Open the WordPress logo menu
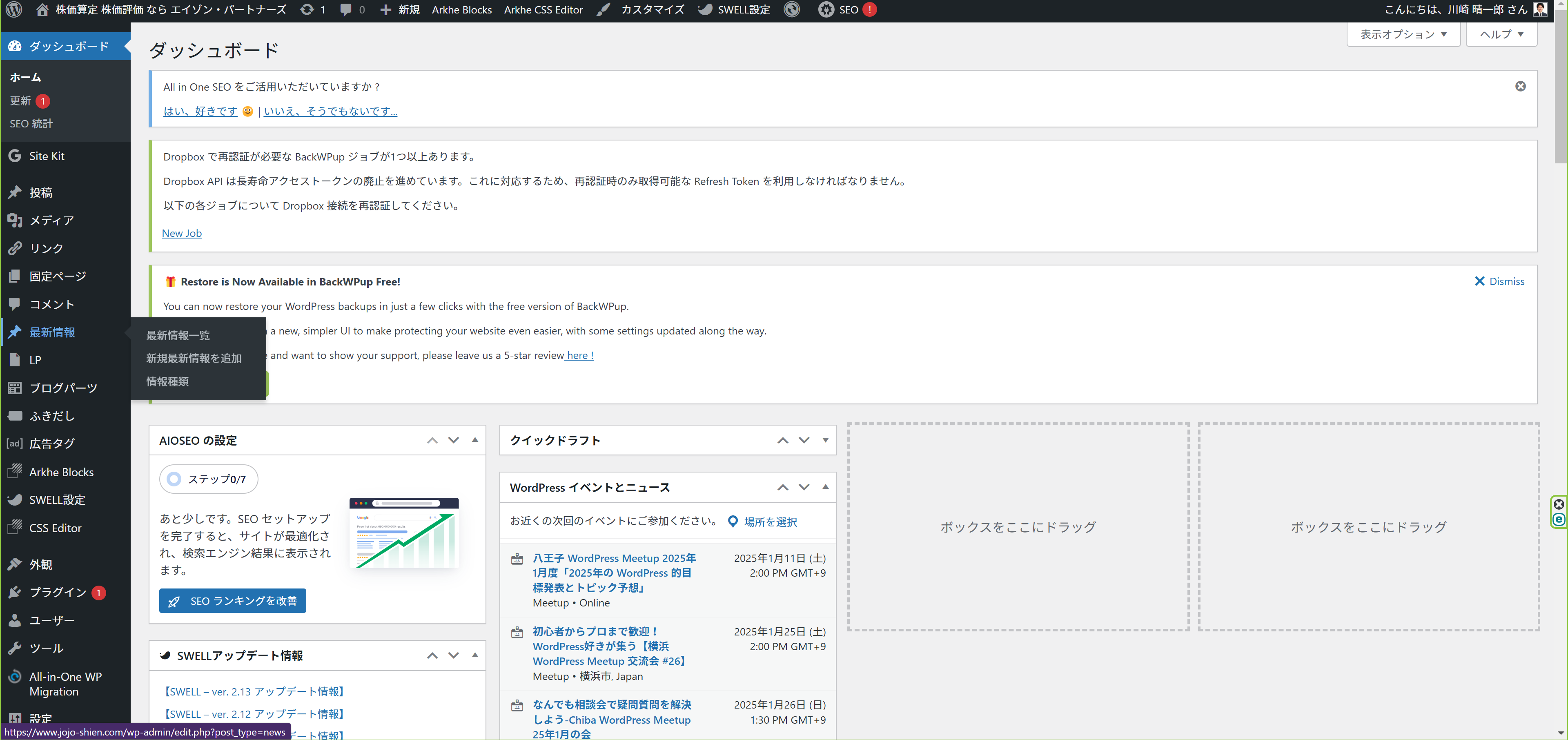The width and height of the screenshot is (1568, 740). [x=14, y=10]
